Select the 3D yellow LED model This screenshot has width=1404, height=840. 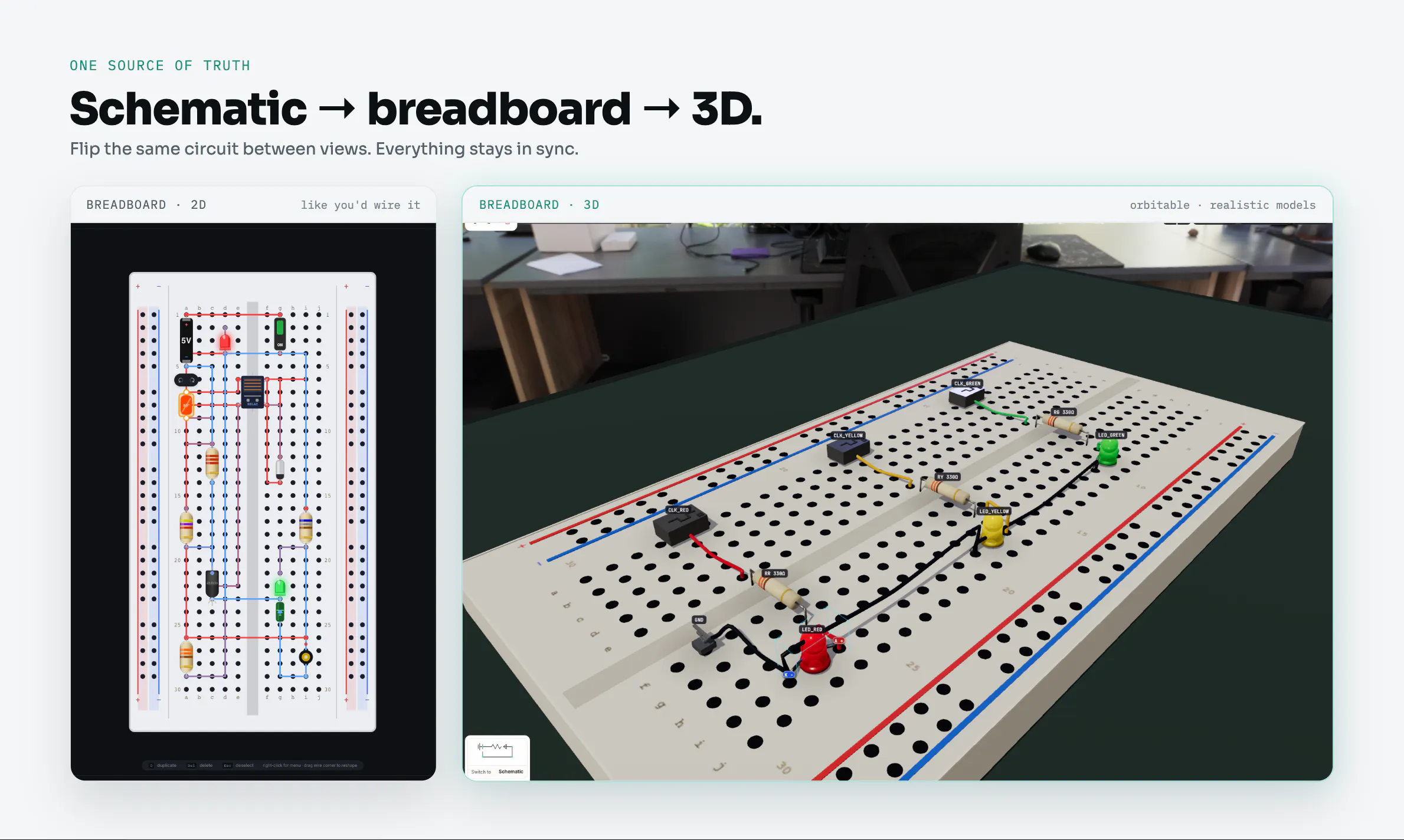click(993, 530)
